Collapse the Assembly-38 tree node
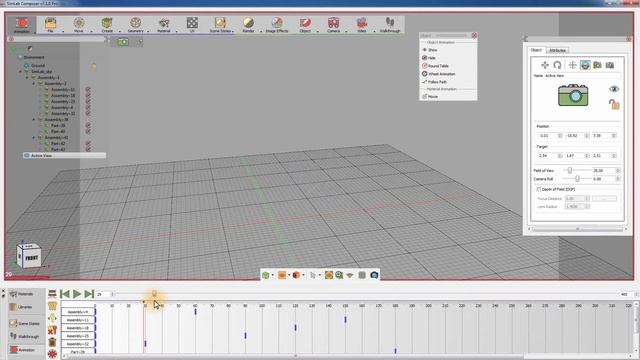 coord(34,120)
